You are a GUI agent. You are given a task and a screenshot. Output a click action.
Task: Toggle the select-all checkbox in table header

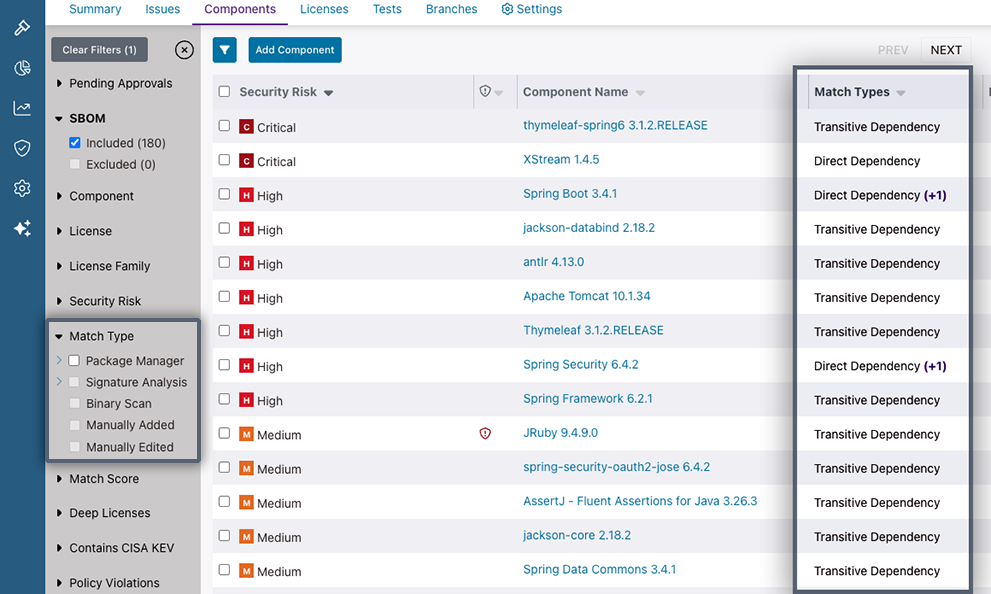click(224, 92)
